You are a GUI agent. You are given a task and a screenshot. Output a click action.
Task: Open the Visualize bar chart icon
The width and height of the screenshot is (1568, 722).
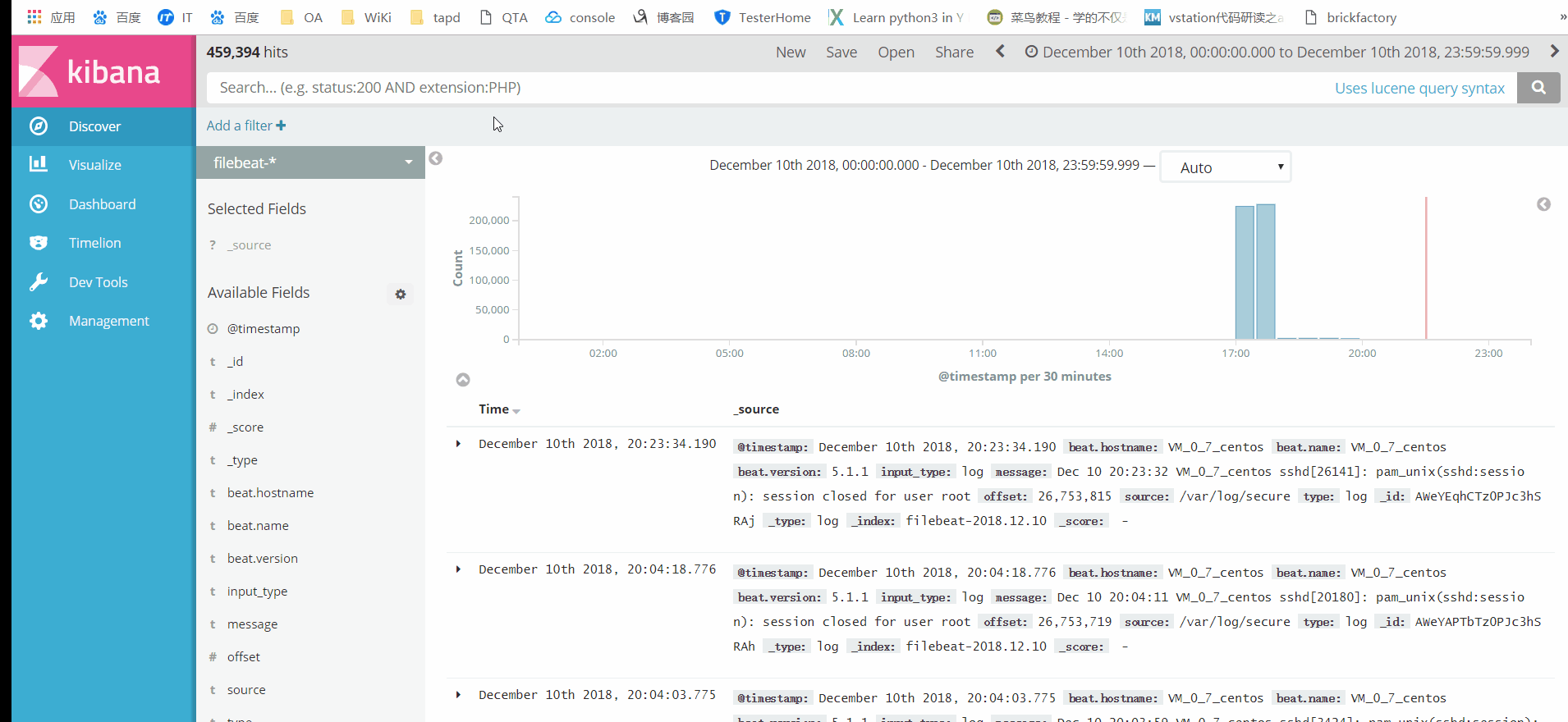[x=39, y=164]
